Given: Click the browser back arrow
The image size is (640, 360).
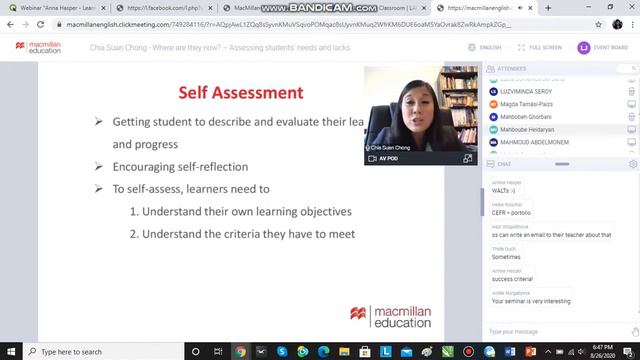Looking at the screenshot, I should point(10,24).
